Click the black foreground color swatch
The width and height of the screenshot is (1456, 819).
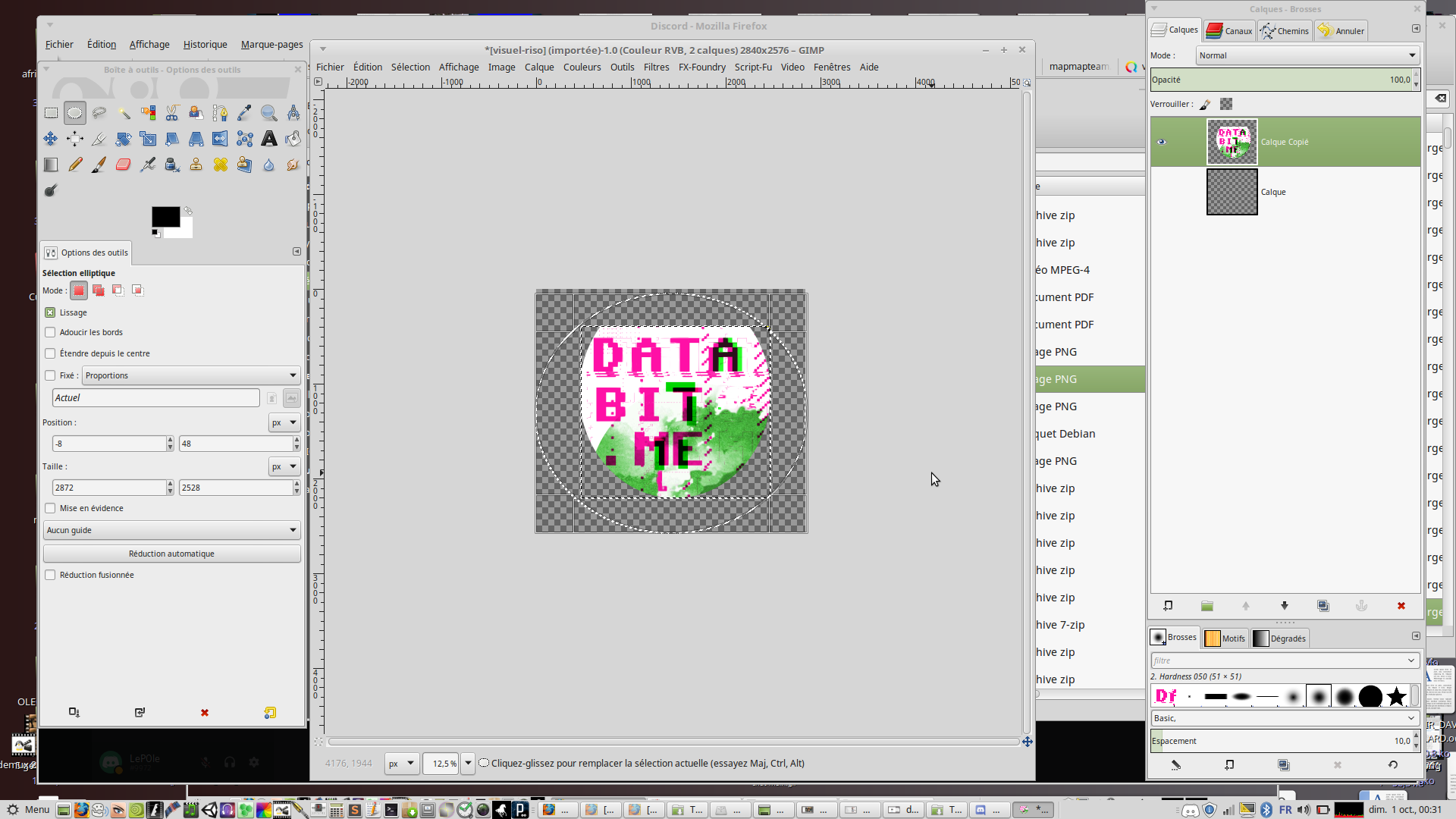click(x=165, y=217)
